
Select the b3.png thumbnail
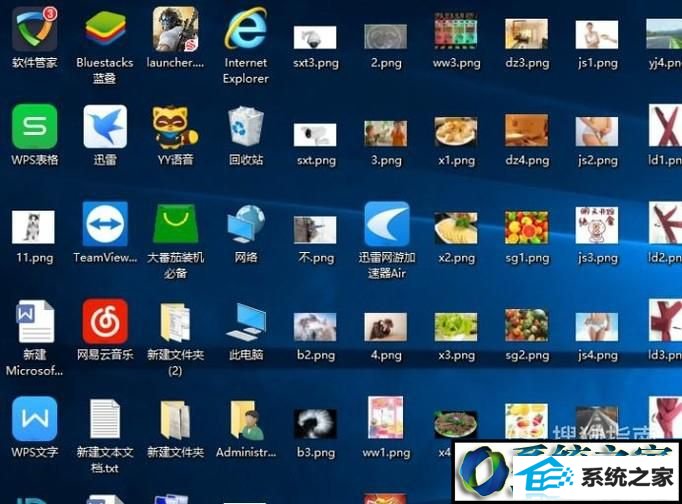(x=315, y=424)
